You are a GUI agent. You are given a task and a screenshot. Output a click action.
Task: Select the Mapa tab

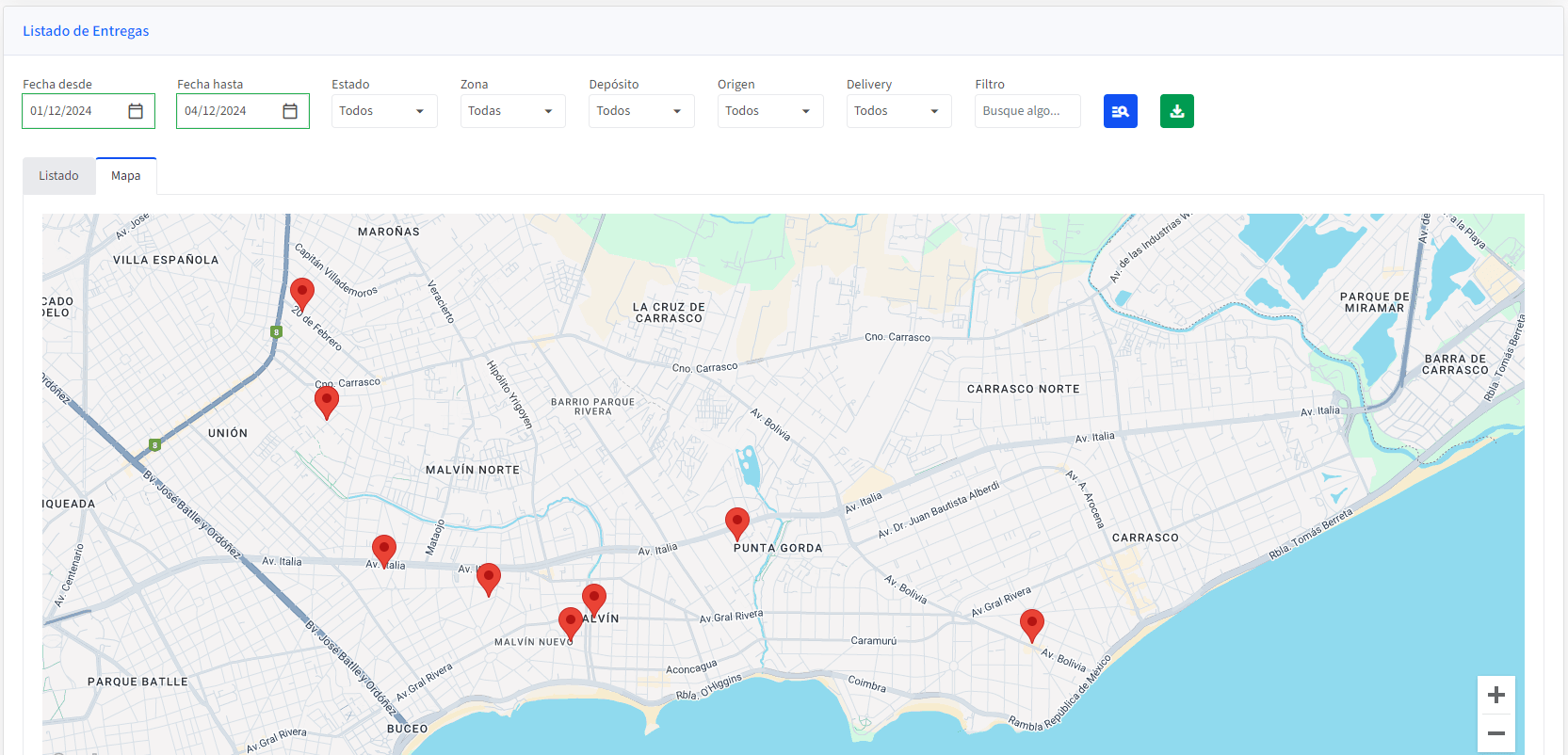click(125, 176)
